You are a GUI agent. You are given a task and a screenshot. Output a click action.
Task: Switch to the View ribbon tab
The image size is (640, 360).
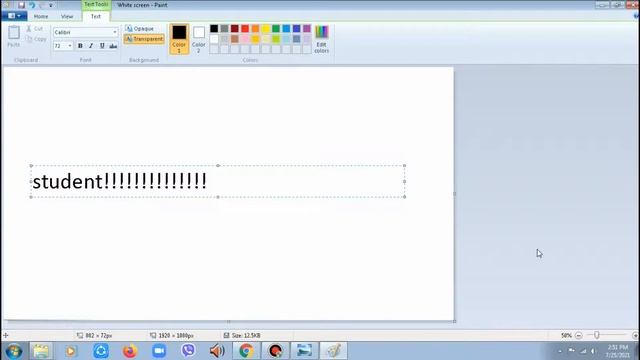[67, 16]
